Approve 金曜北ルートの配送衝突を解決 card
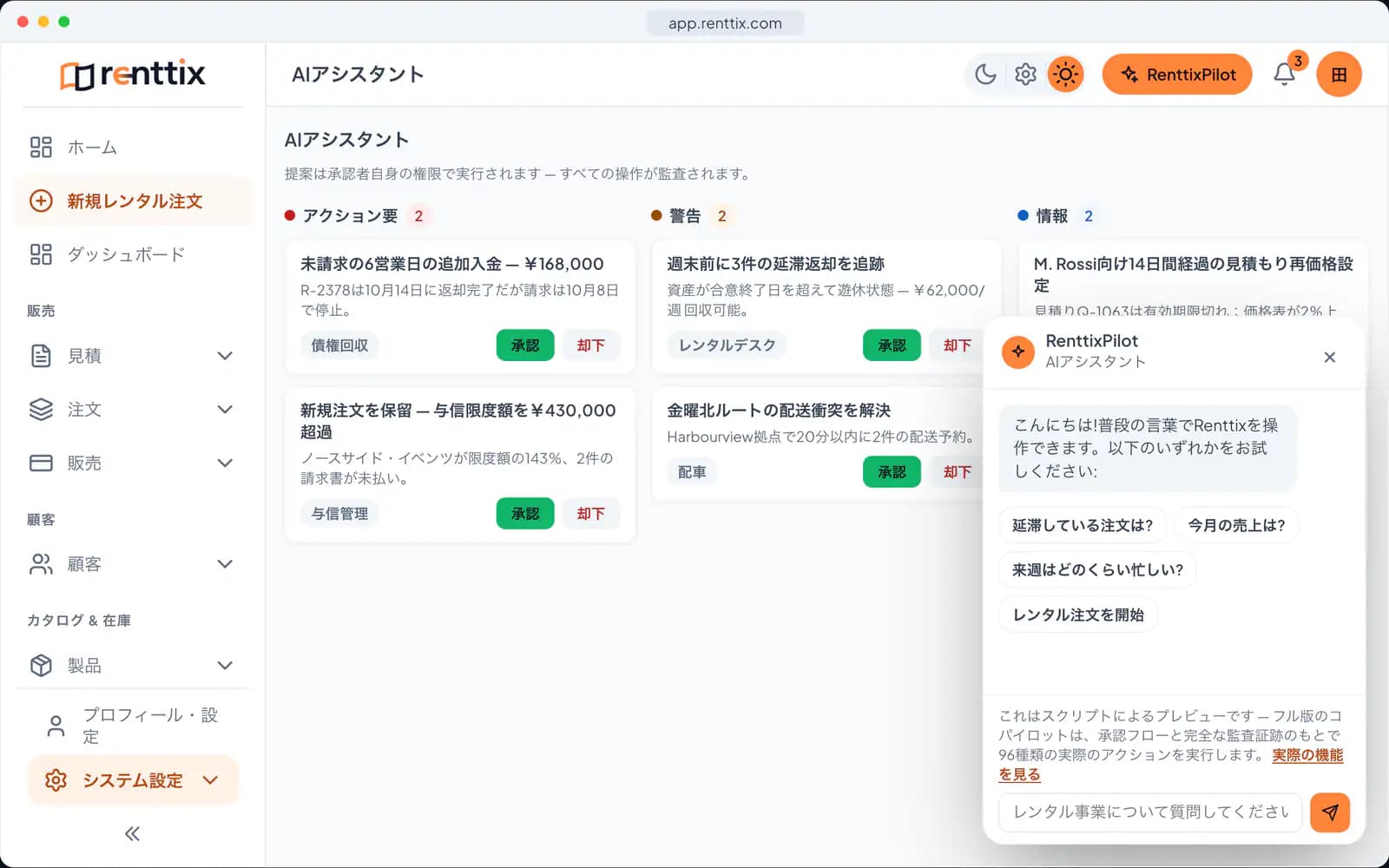 click(892, 472)
